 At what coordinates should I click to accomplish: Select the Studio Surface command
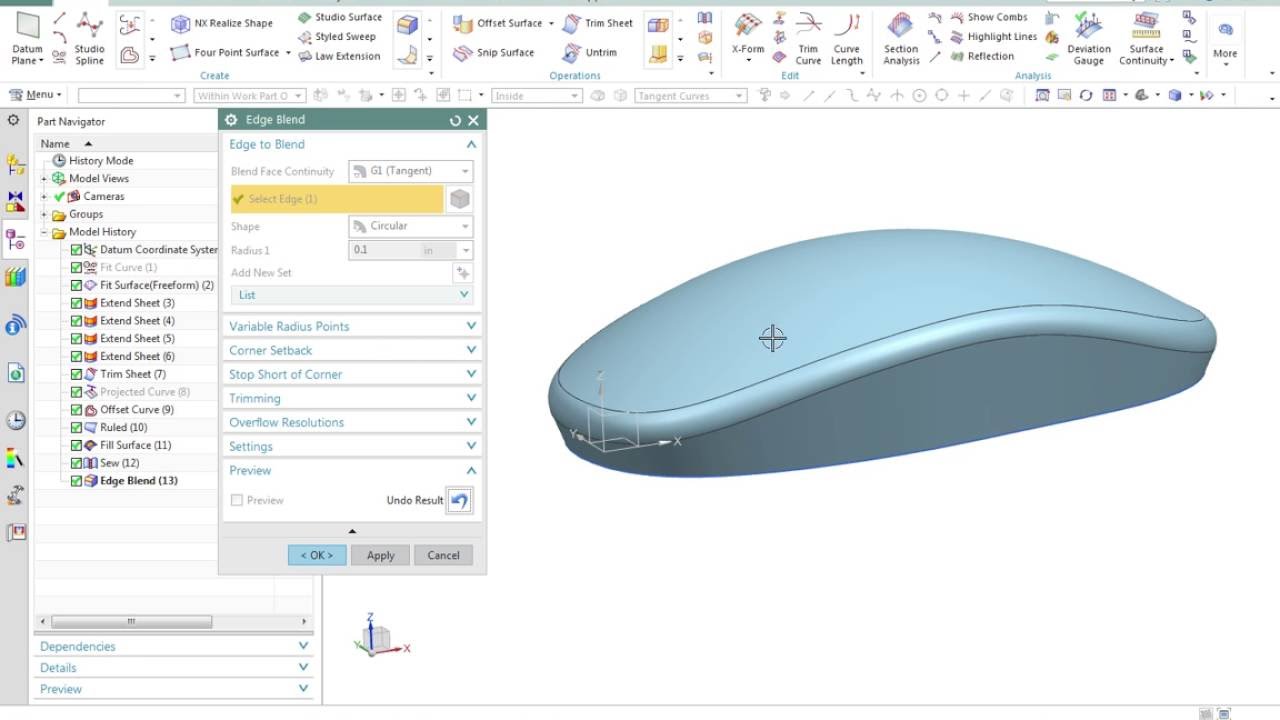click(339, 17)
